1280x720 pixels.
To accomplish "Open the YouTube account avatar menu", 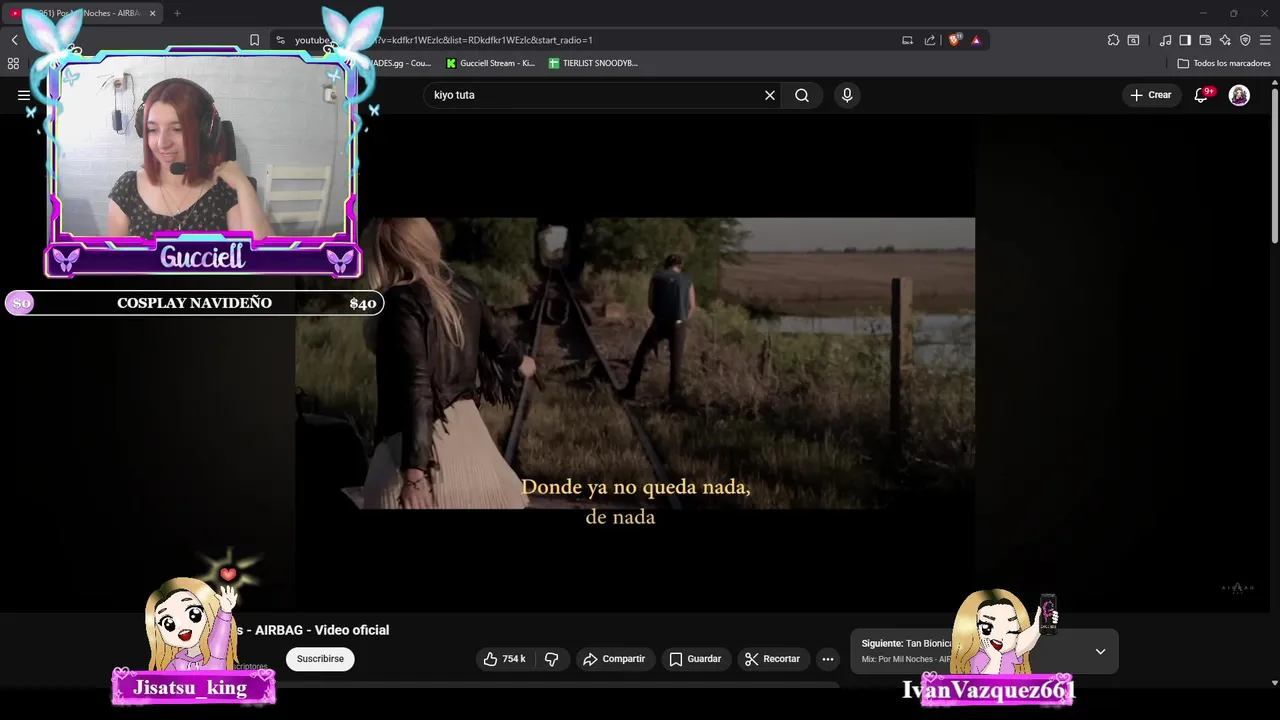I will [1239, 95].
